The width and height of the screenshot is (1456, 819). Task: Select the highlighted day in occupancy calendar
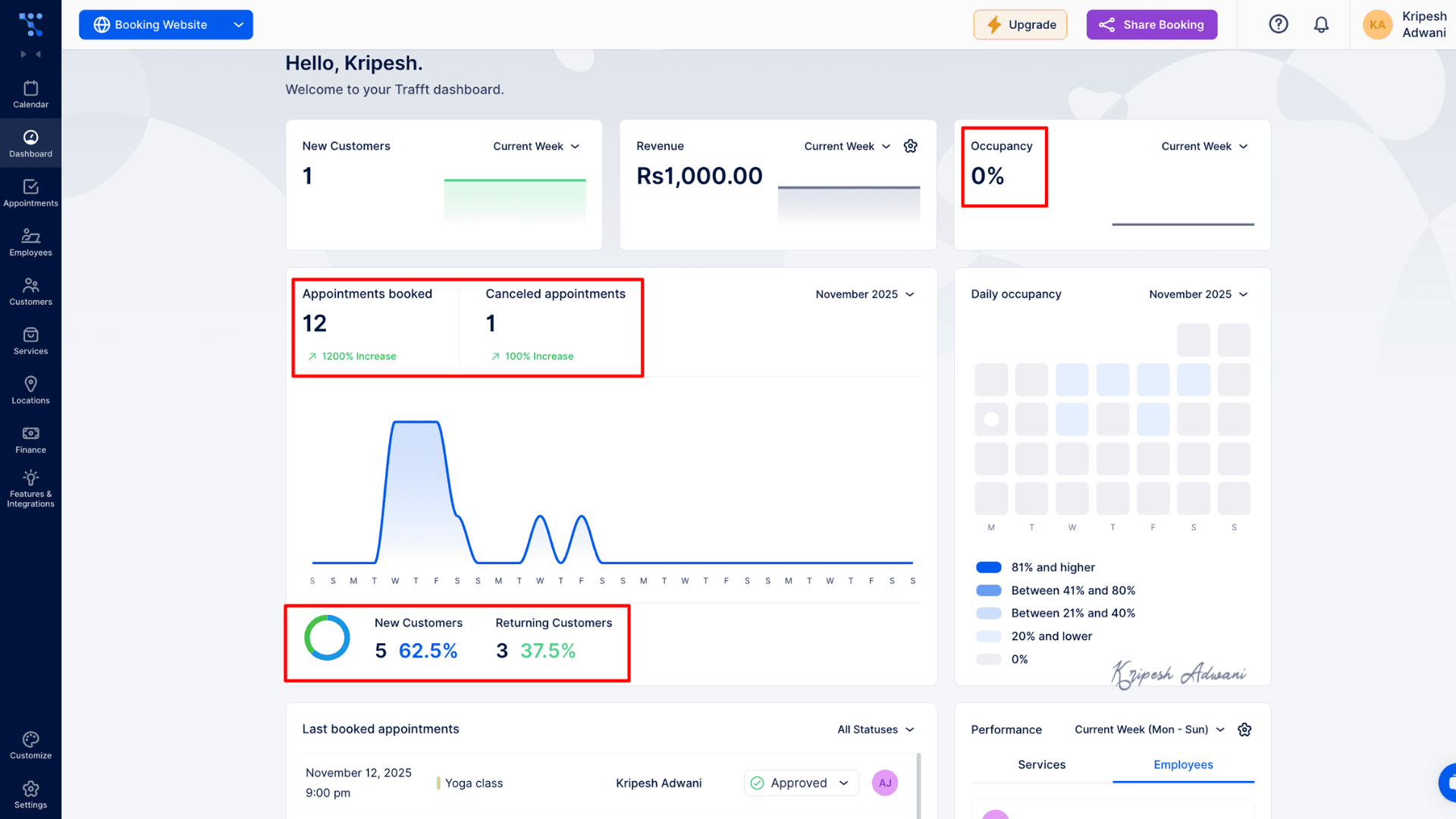[x=991, y=419]
